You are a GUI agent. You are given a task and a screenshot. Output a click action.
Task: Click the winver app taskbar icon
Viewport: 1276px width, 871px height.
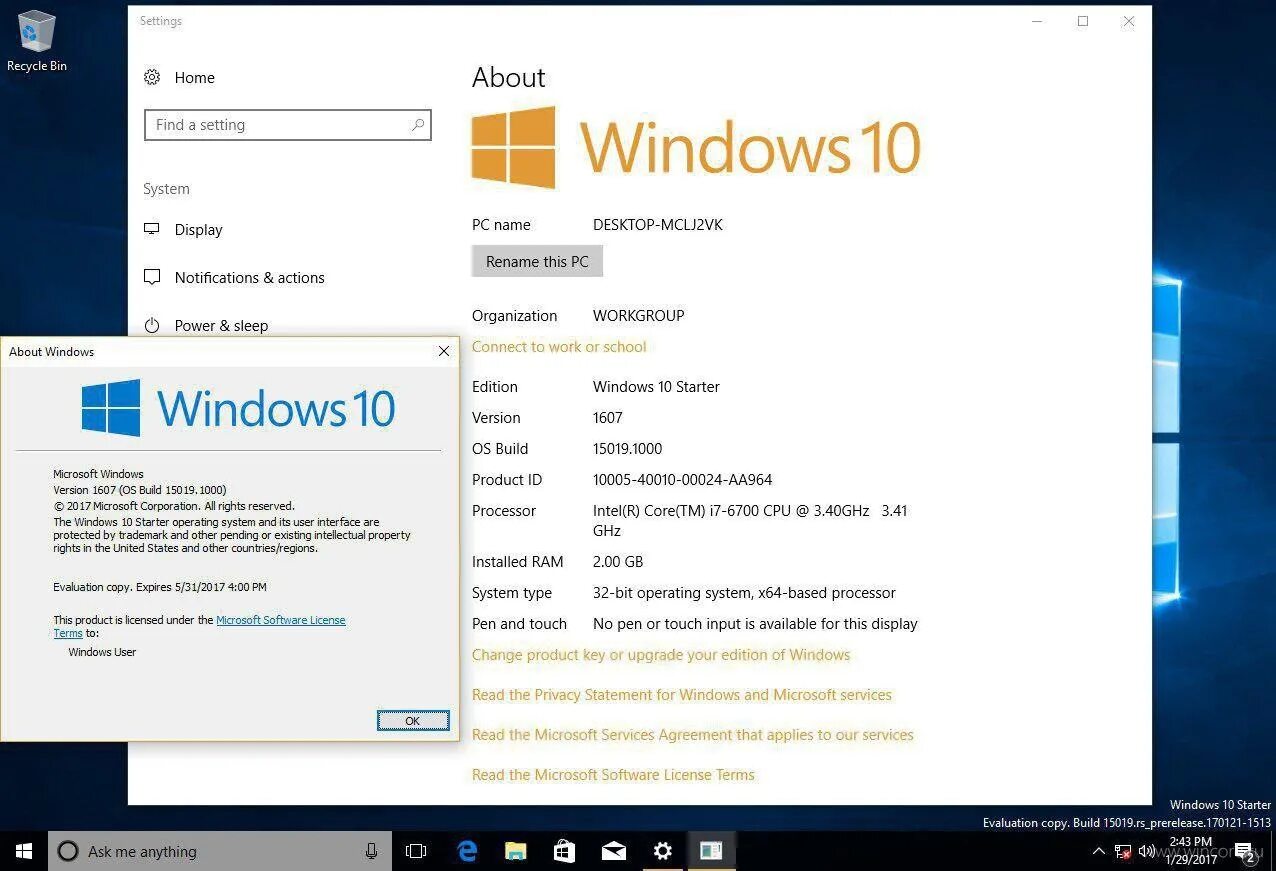coord(711,851)
